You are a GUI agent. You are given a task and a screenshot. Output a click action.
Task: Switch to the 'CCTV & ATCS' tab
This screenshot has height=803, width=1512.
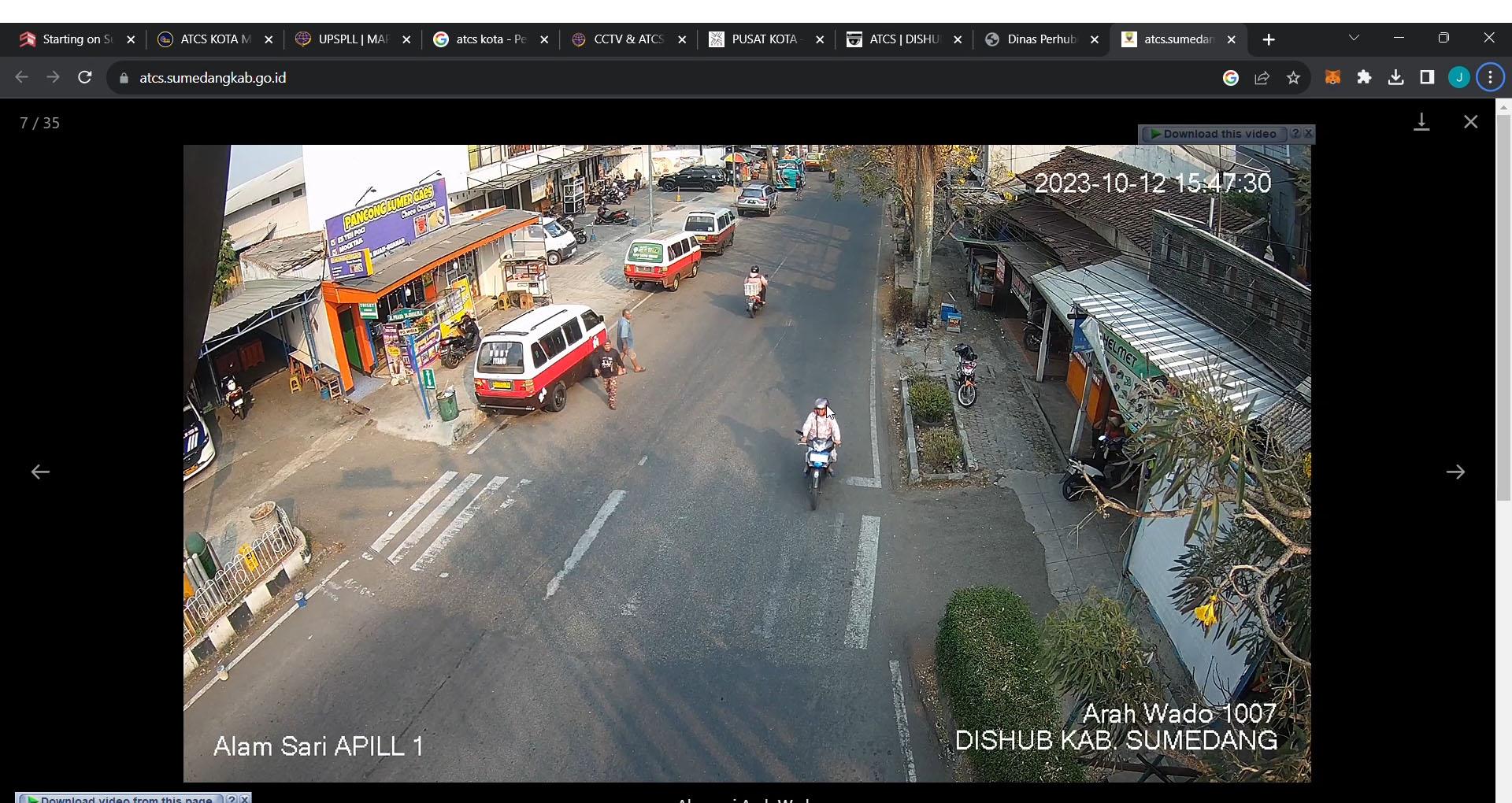pyautogui.click(x=628, y=39)
